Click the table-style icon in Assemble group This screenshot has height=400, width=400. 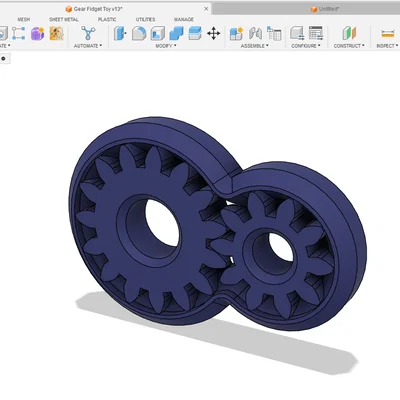point(274,34)
